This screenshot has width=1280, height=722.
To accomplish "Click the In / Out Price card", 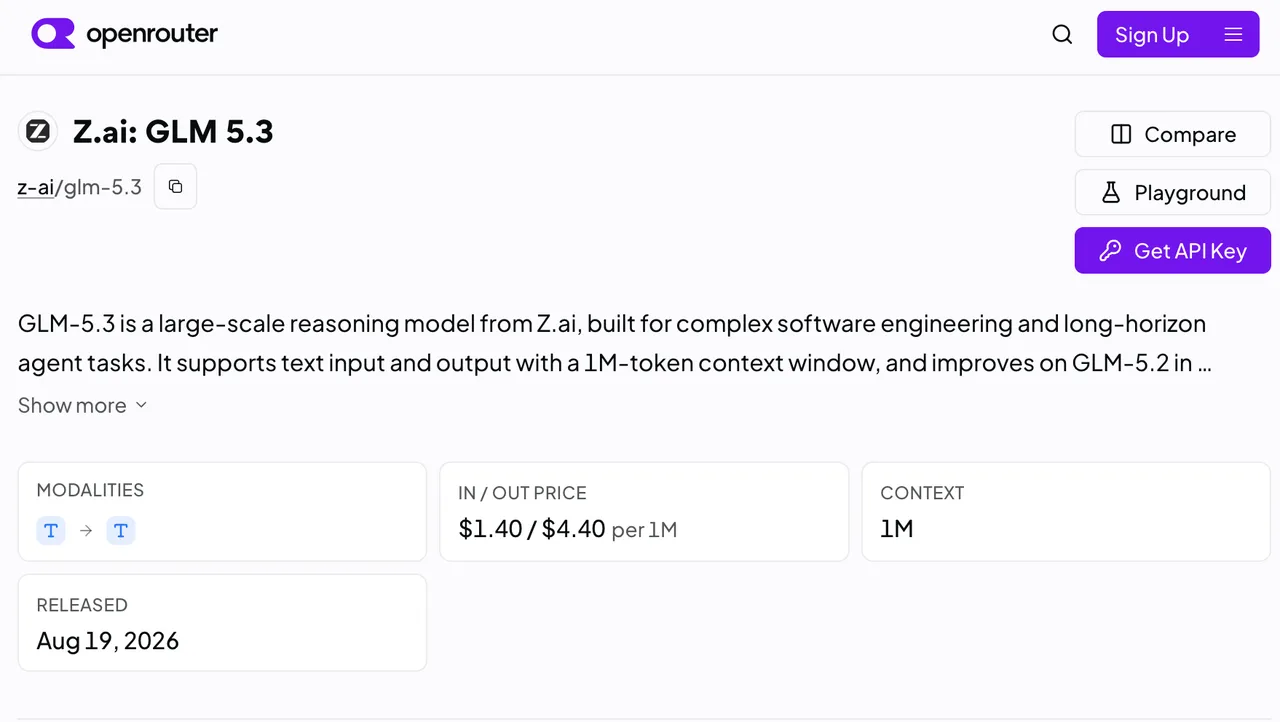I will [644, 511].
